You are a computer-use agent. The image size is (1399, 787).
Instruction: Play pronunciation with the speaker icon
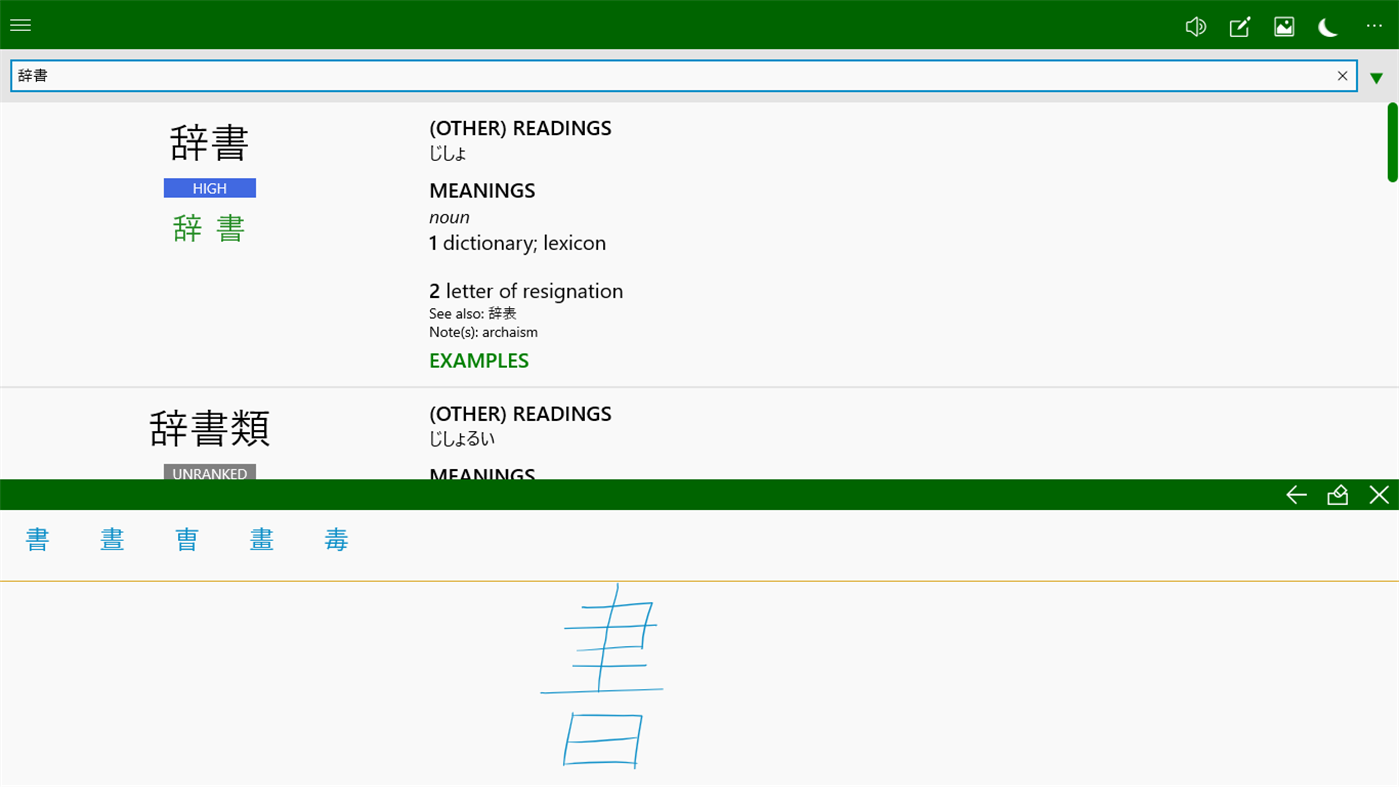1195,26
